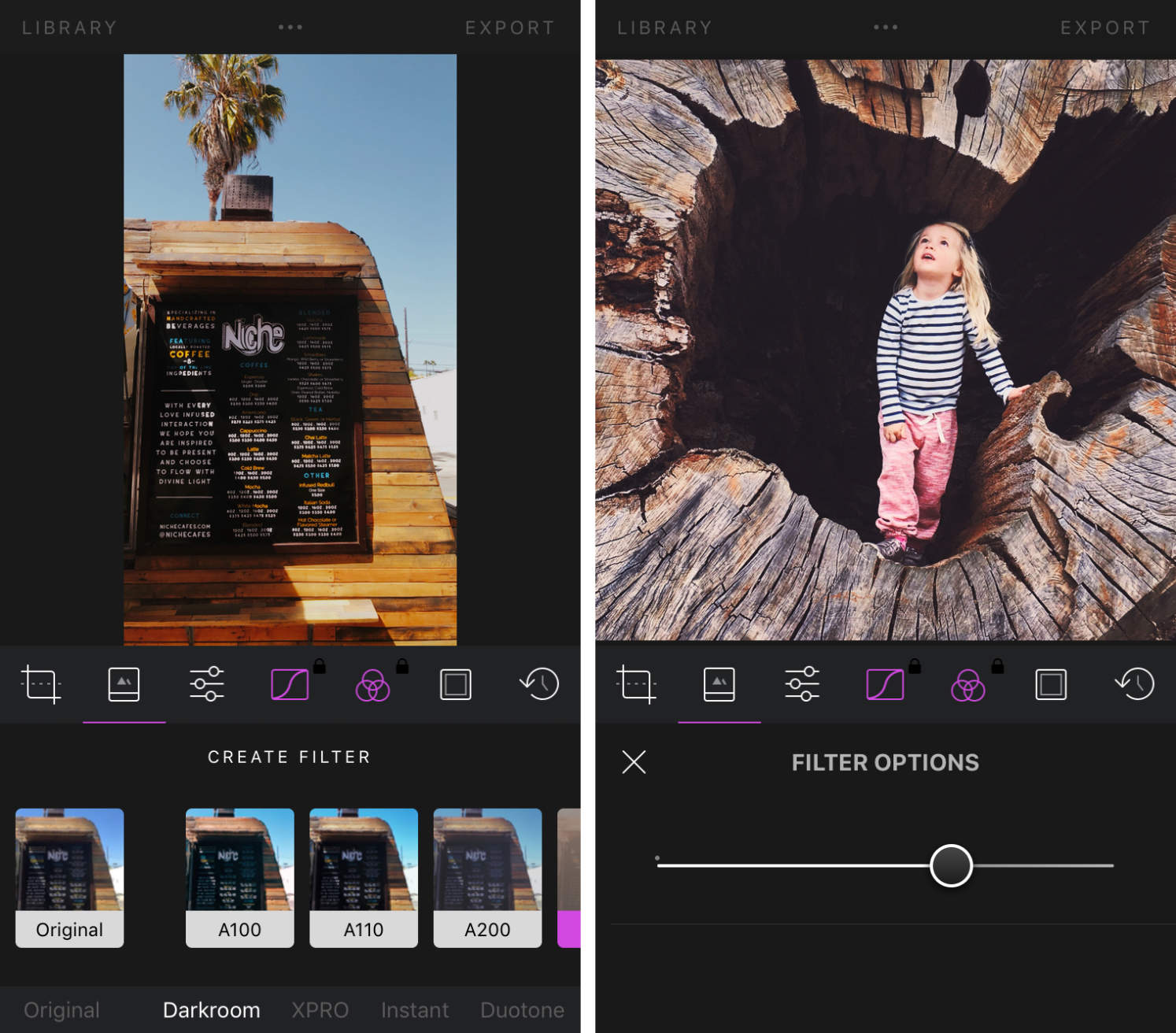
Task: Switch to the XPRO filter category
Action: (x=320, y=1010)
